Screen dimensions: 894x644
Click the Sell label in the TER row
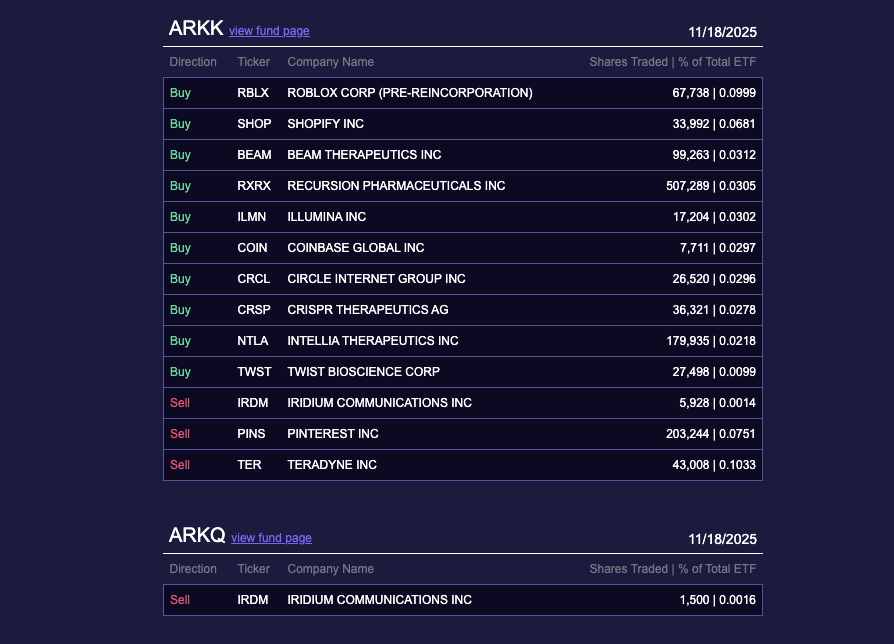(180, 465)
